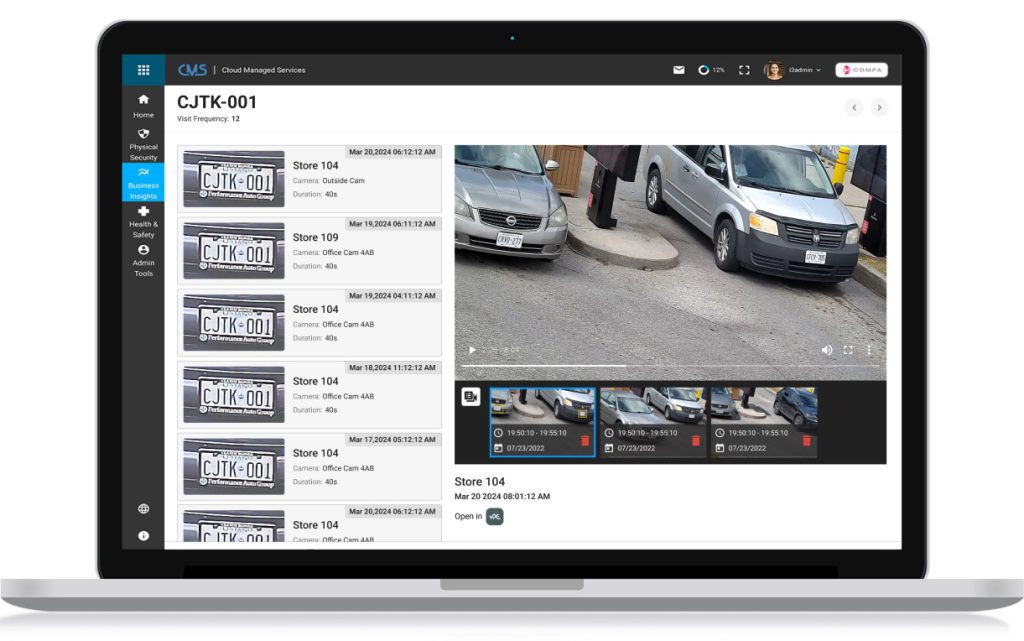
Task: Open the CMS Cloud Managed Services logo
Action: (193, 69)
